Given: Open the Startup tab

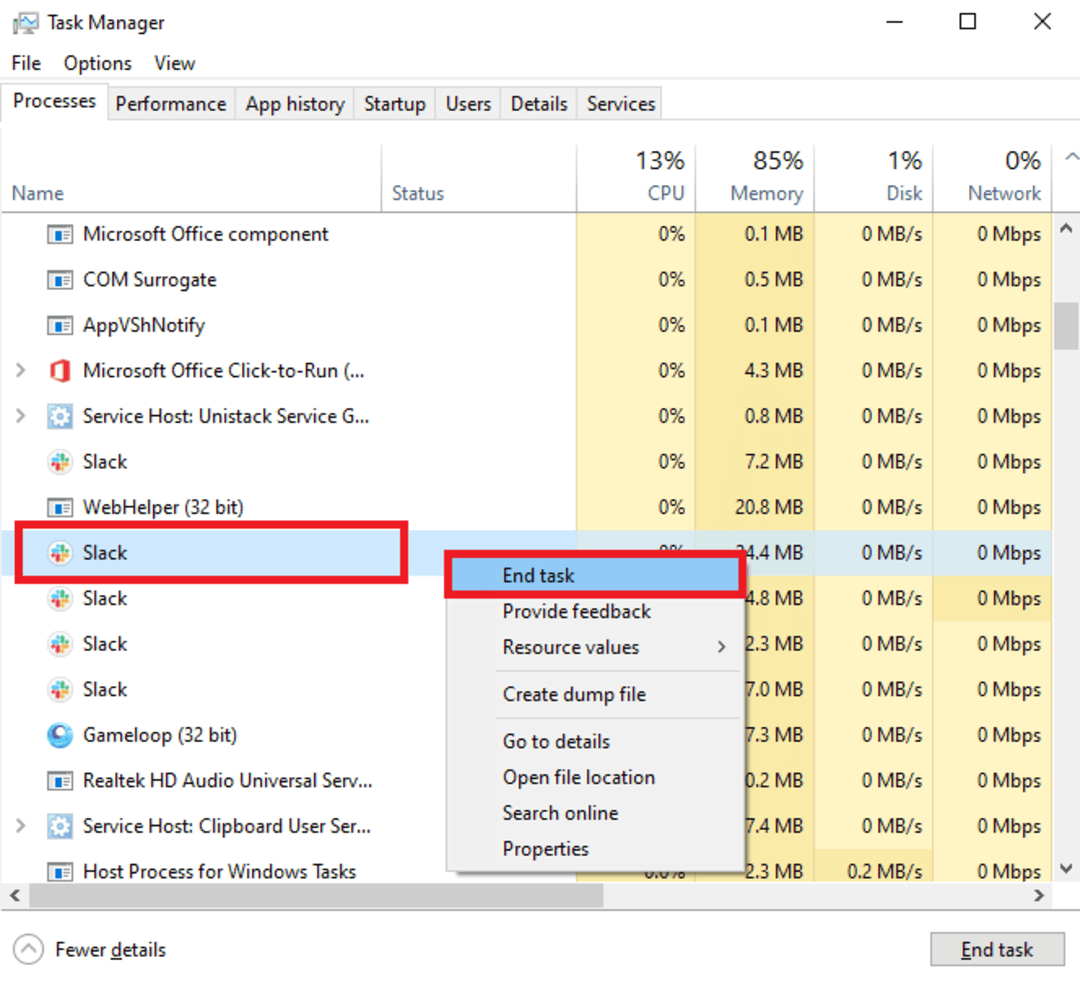Looking at the screenshot, I should pos(395,104).
